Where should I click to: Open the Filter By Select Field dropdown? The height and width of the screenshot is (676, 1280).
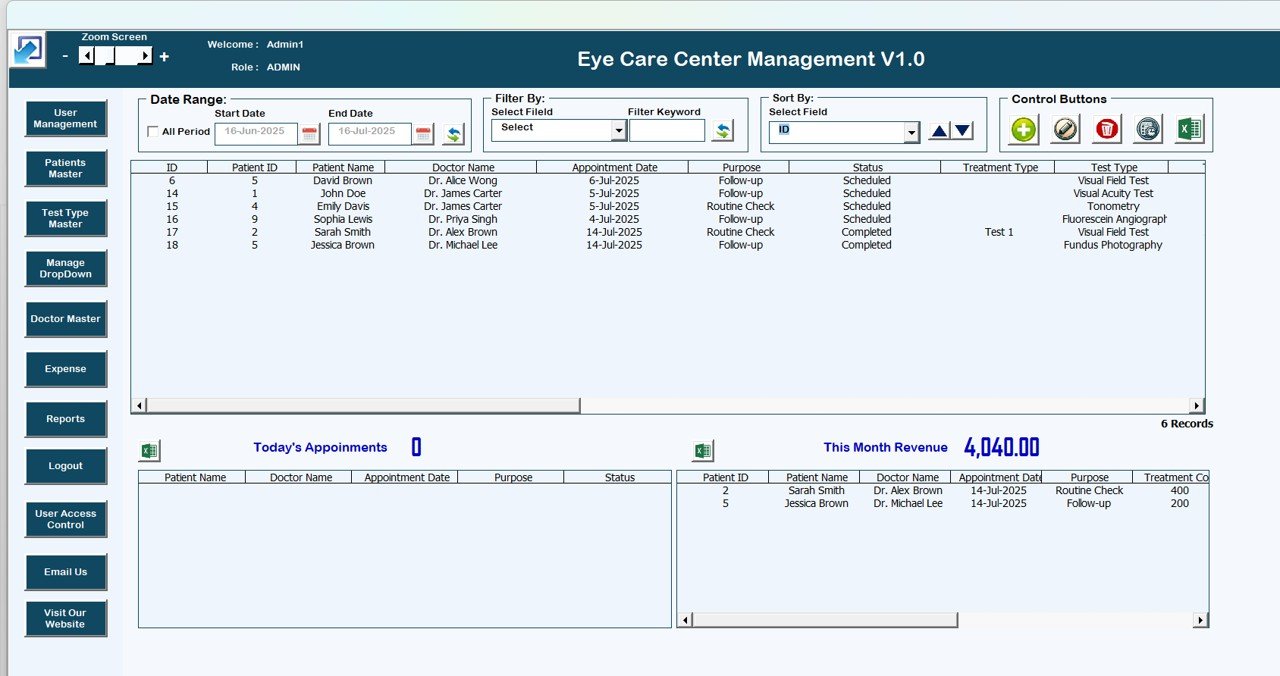pos(620,129)
